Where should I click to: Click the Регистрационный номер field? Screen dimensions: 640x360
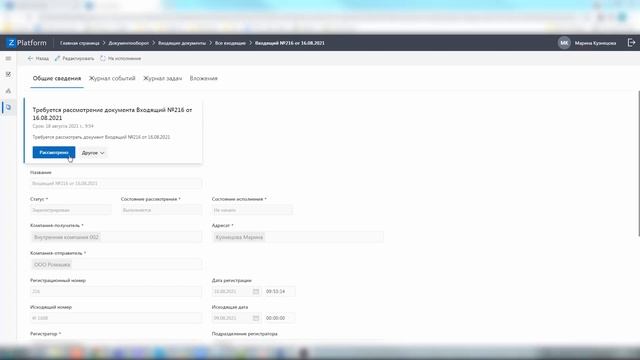(x=116, y=291)
